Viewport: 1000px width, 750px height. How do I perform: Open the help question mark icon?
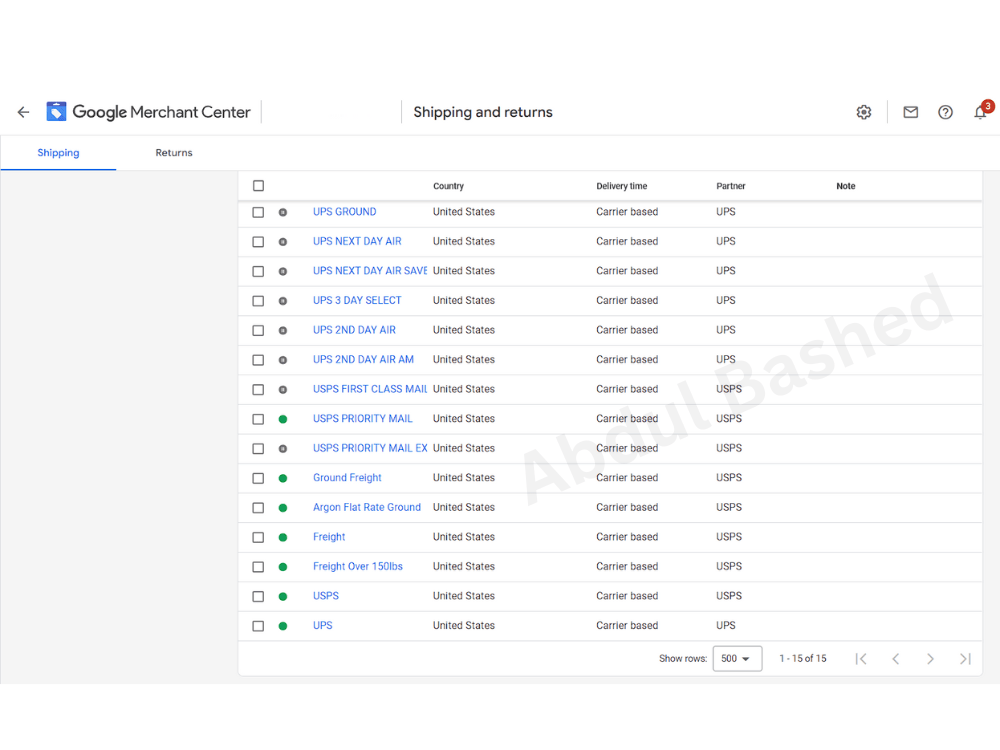[945, 112]
